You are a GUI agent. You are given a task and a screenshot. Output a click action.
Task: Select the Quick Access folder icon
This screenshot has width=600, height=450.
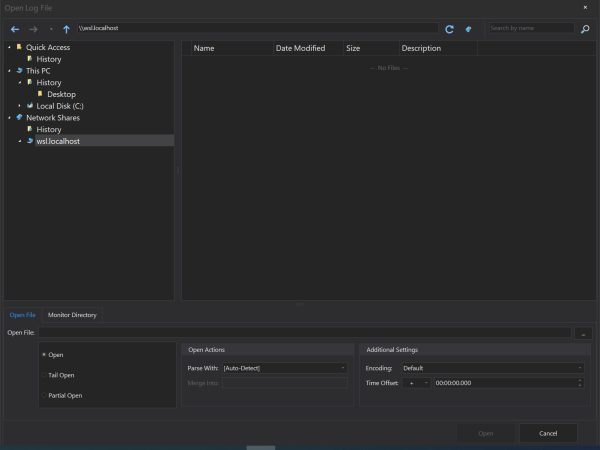(x=19, y=47)
